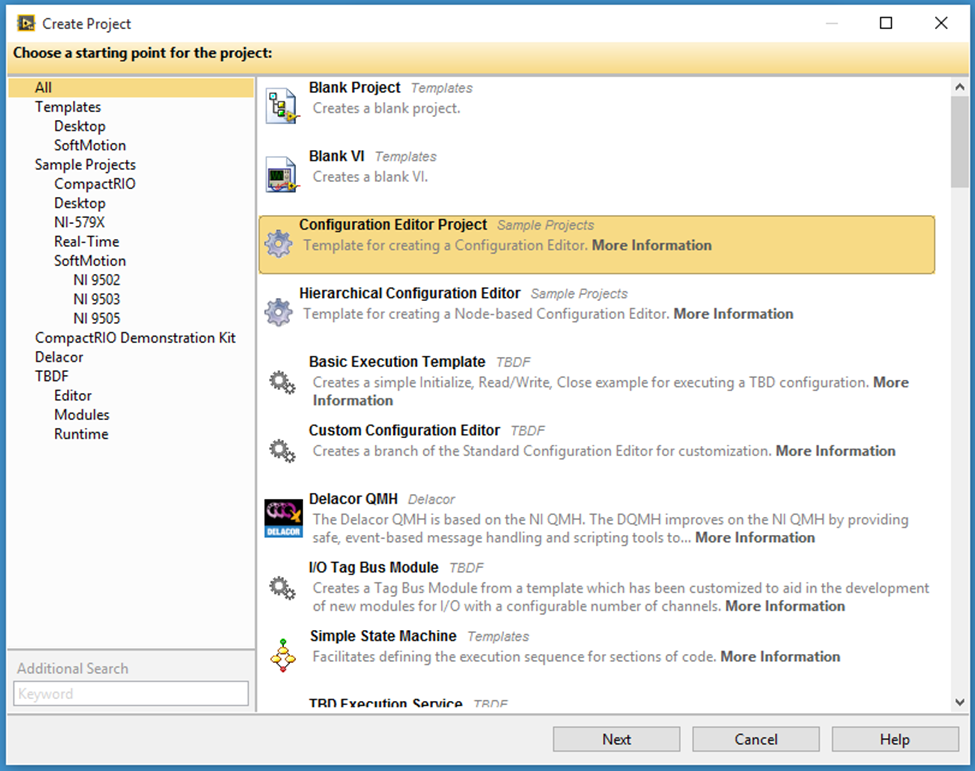This screenshot has height=771, width=975.
Task: Click the scroll down arrow of project list
Action: (x=959, y=702)
